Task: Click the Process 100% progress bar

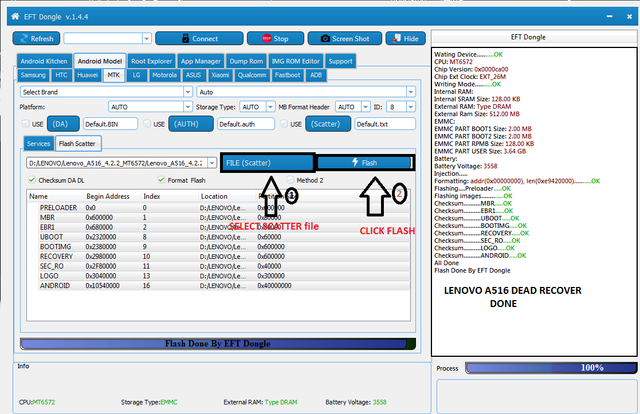Action: [551, 368]
